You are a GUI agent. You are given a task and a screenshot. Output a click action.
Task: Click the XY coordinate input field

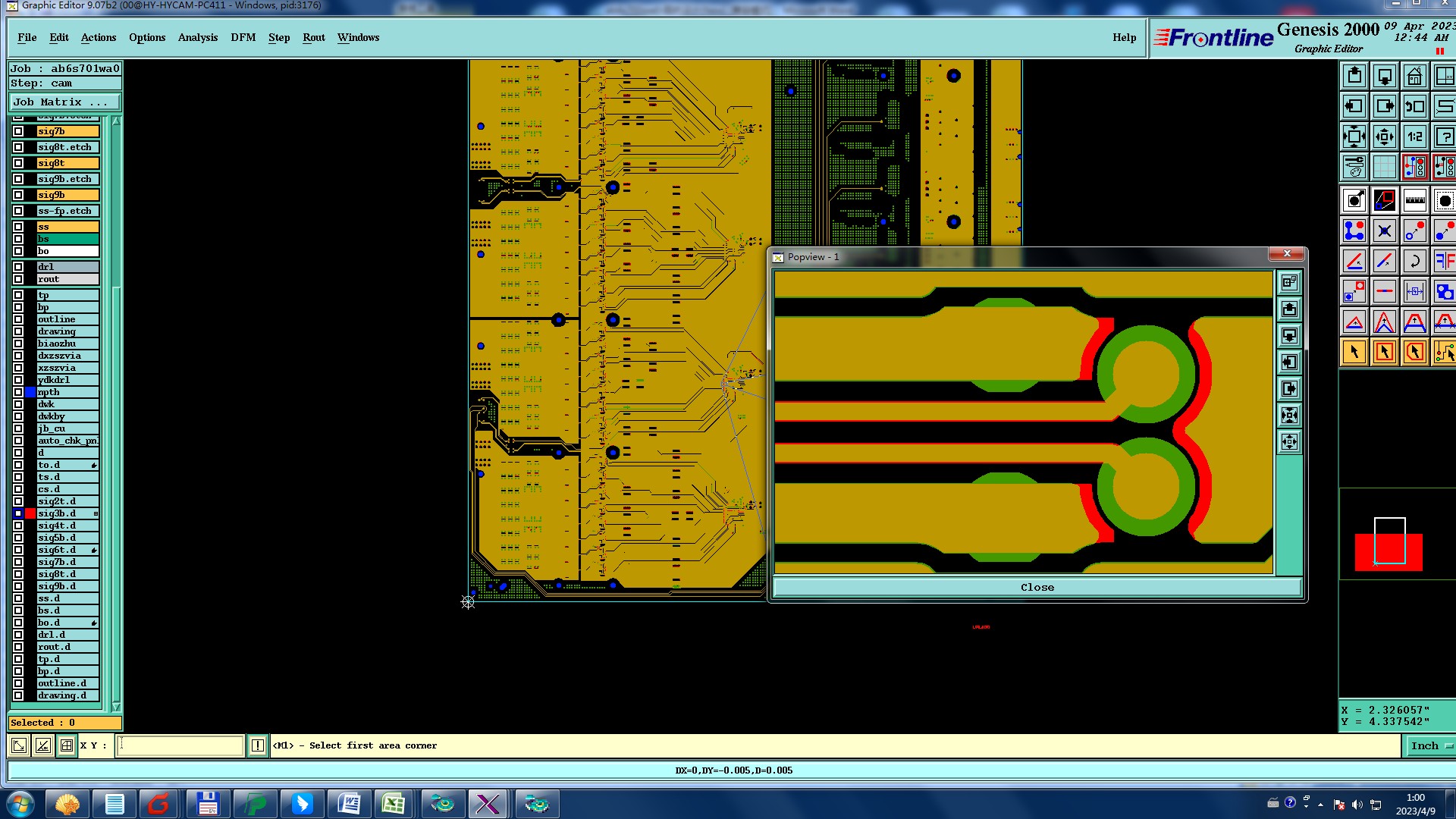point(180,745)
